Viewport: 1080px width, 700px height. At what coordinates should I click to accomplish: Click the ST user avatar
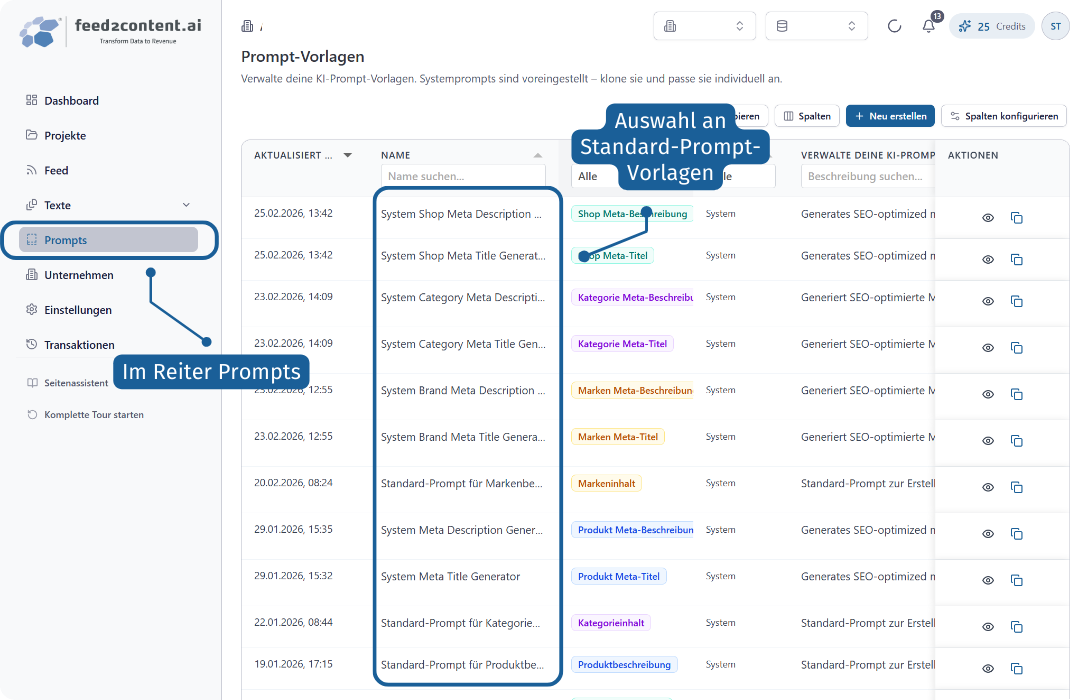1055,26
